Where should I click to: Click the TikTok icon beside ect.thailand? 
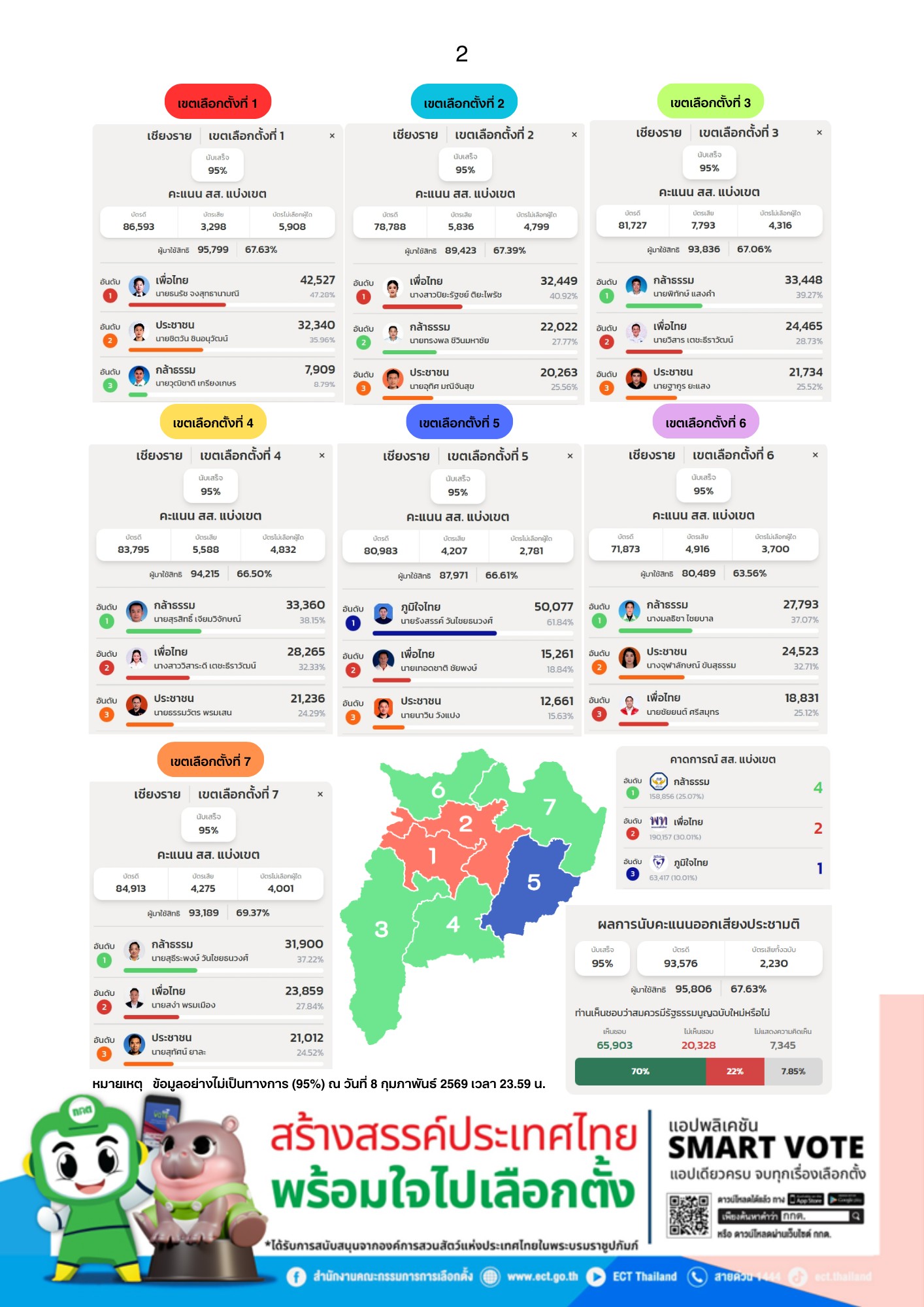coord(798,1276)
